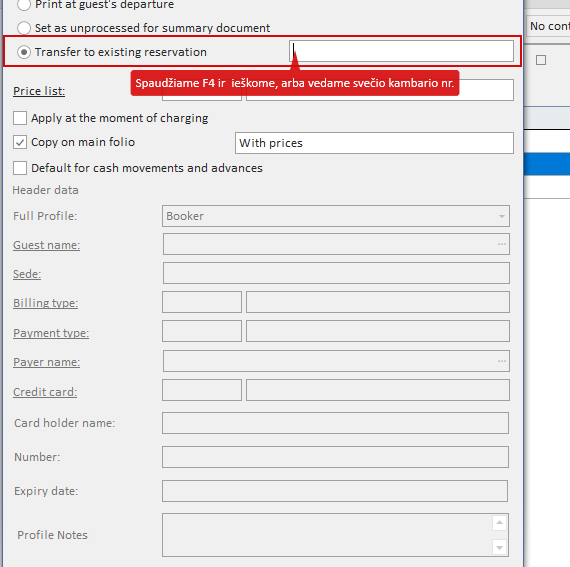
Task: Uncheck Copy on main folio checkbox
Action: [x=20, y=142]
